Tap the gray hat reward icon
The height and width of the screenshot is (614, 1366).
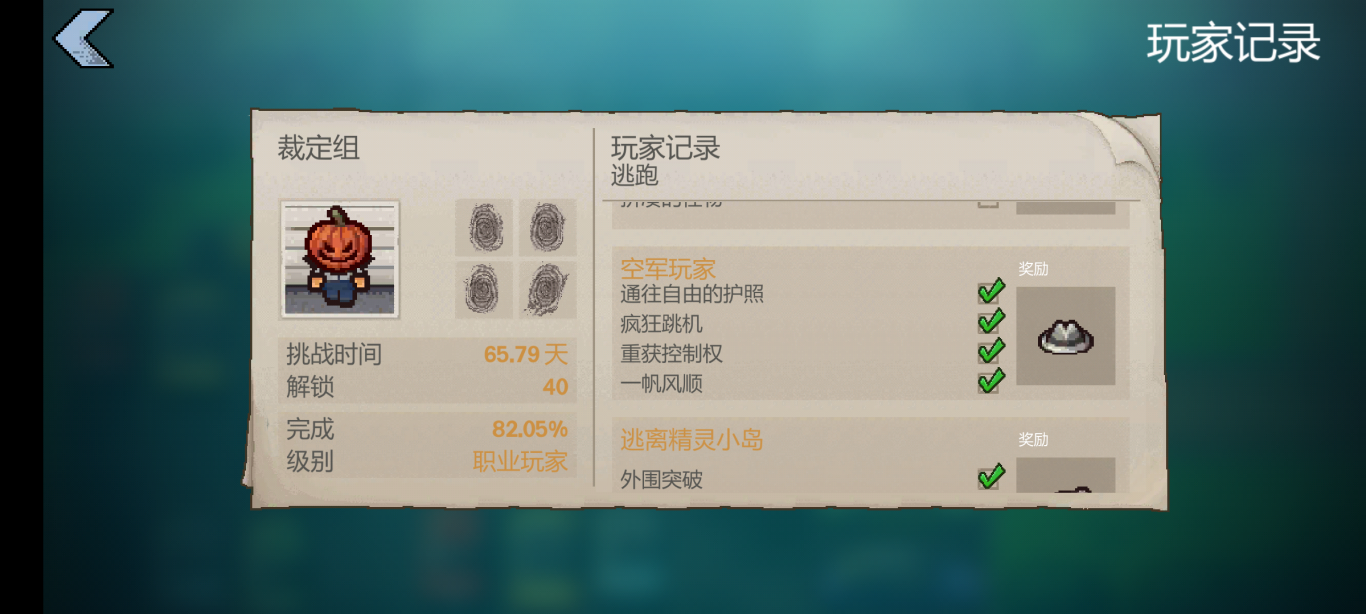(x=1066, y=336)
